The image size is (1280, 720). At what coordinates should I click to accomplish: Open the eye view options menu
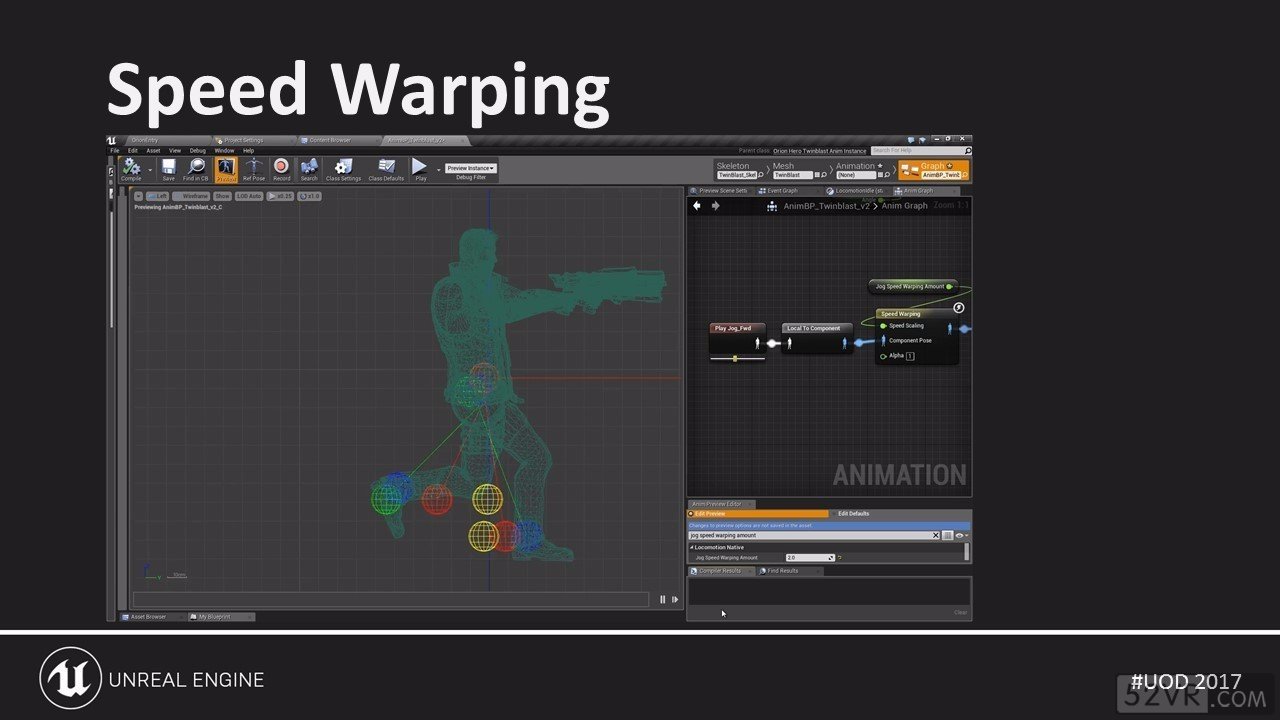[x=960, y=536]
